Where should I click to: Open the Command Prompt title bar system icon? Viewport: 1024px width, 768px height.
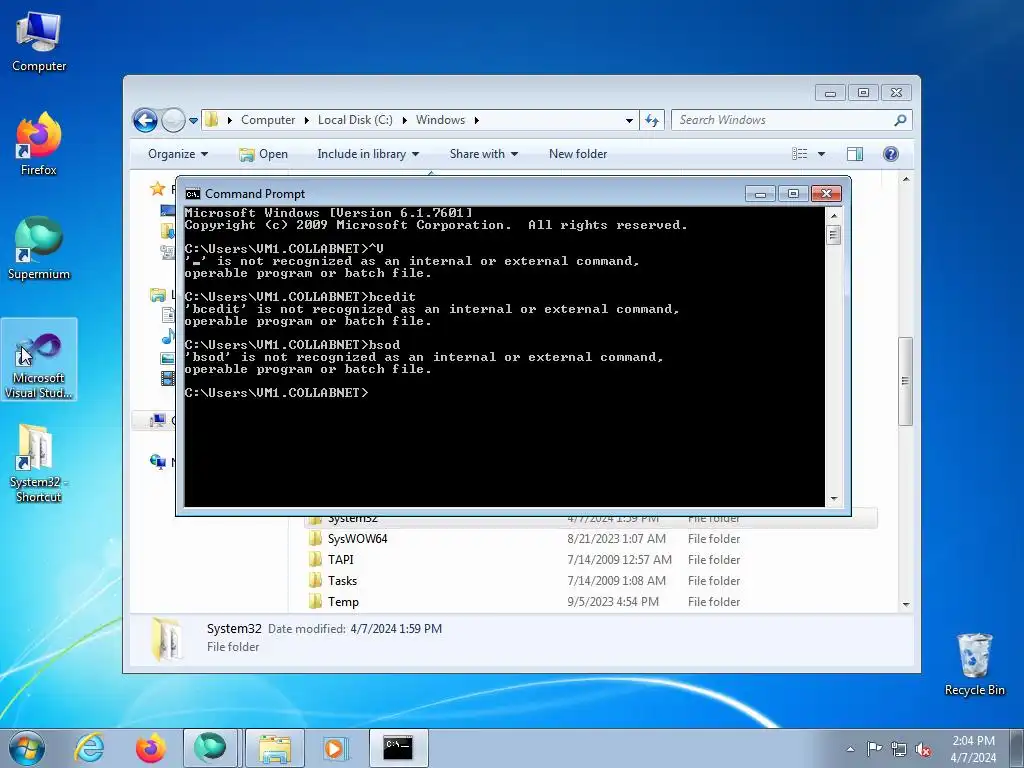click(x=192, y=194)
